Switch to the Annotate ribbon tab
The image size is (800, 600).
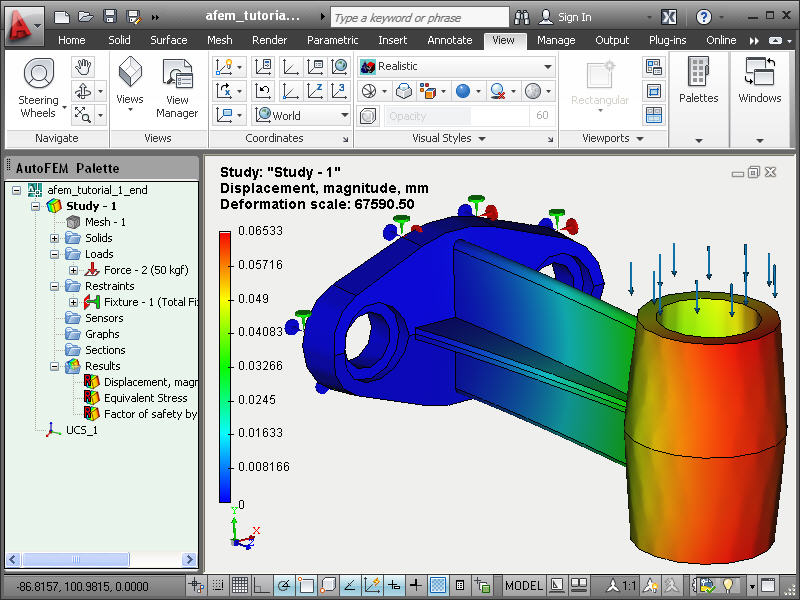[449, 40]
